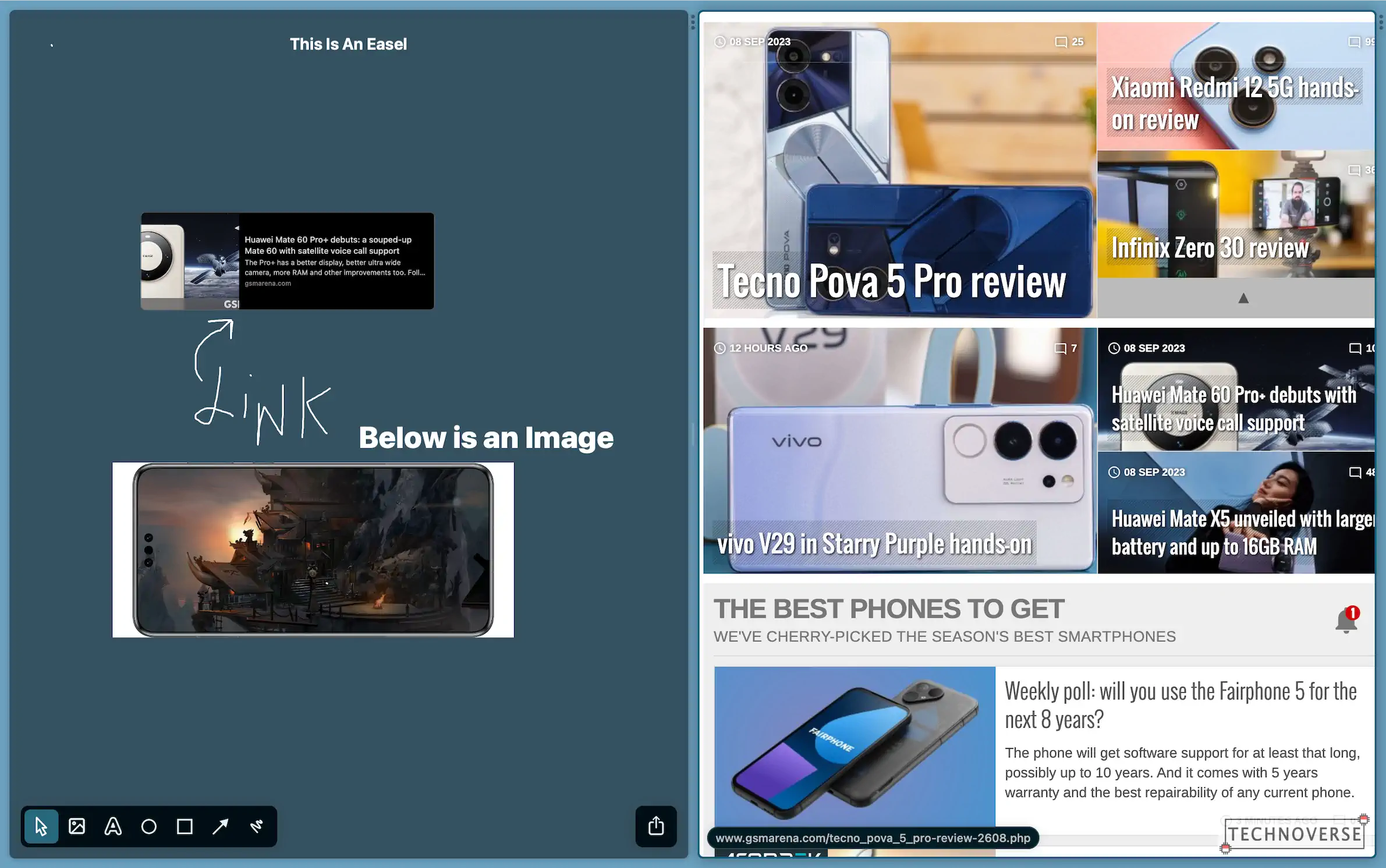Screen dimensions: 1386x868
Task: Enable the freehand scribble pen tool
Action: [257, 827]
